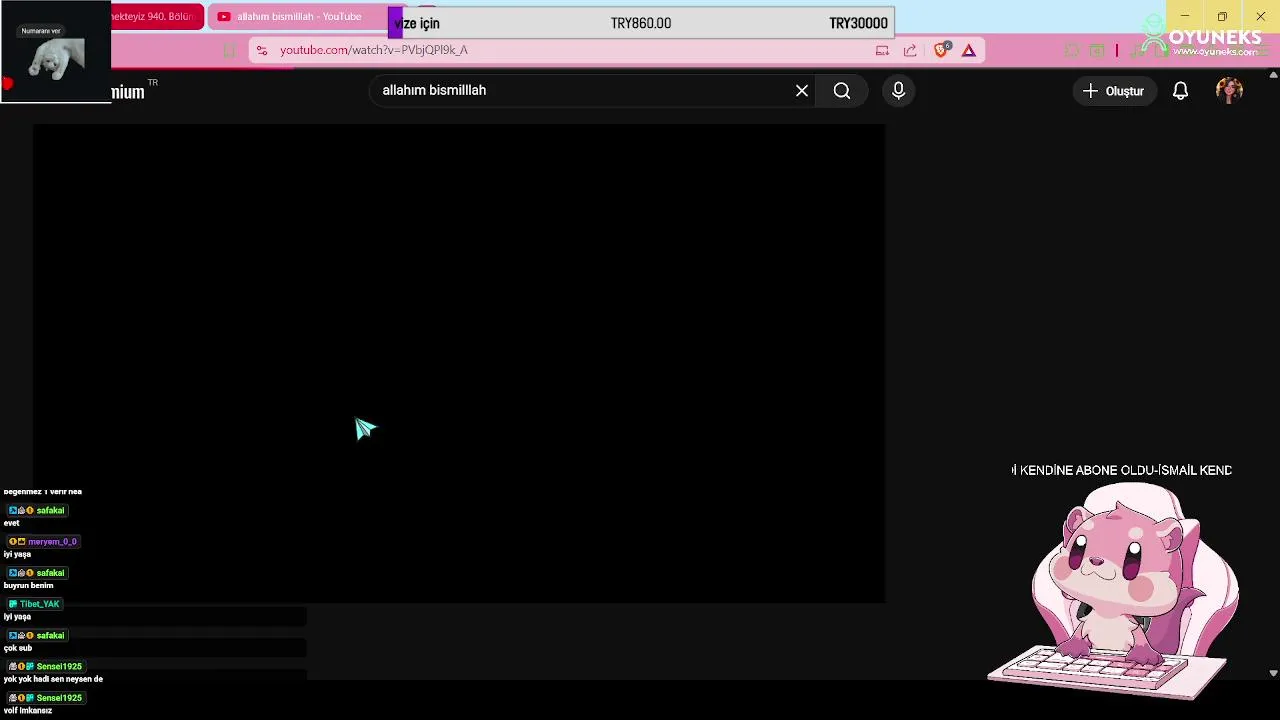Click the screen icon left of share
This screenshot has height=720, width=1280.
[882, 50]
